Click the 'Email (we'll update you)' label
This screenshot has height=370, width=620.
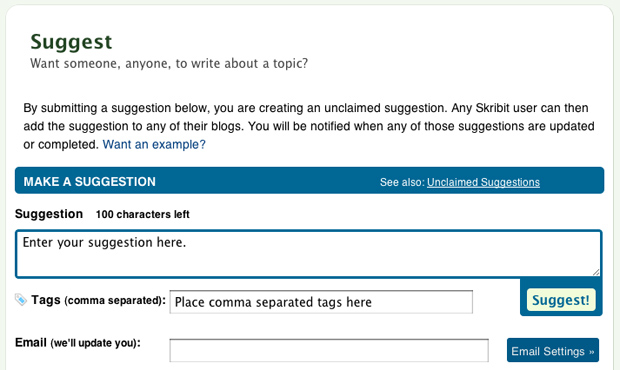tap(78, 342)
